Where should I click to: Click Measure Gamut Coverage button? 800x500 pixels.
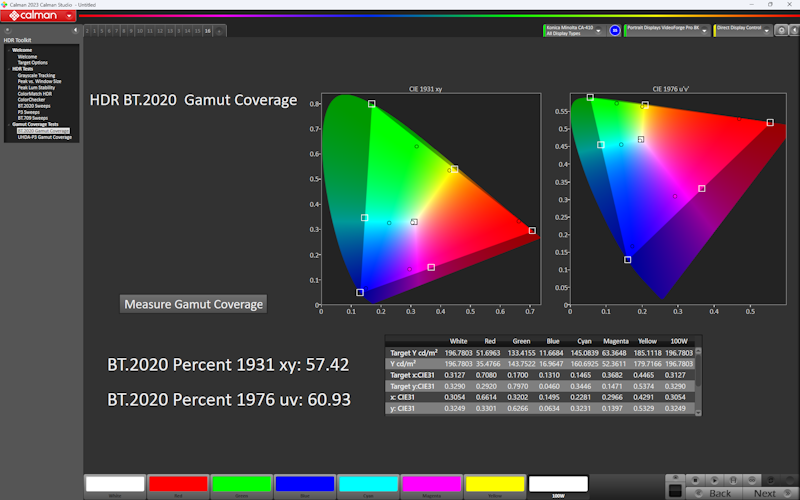193,304
